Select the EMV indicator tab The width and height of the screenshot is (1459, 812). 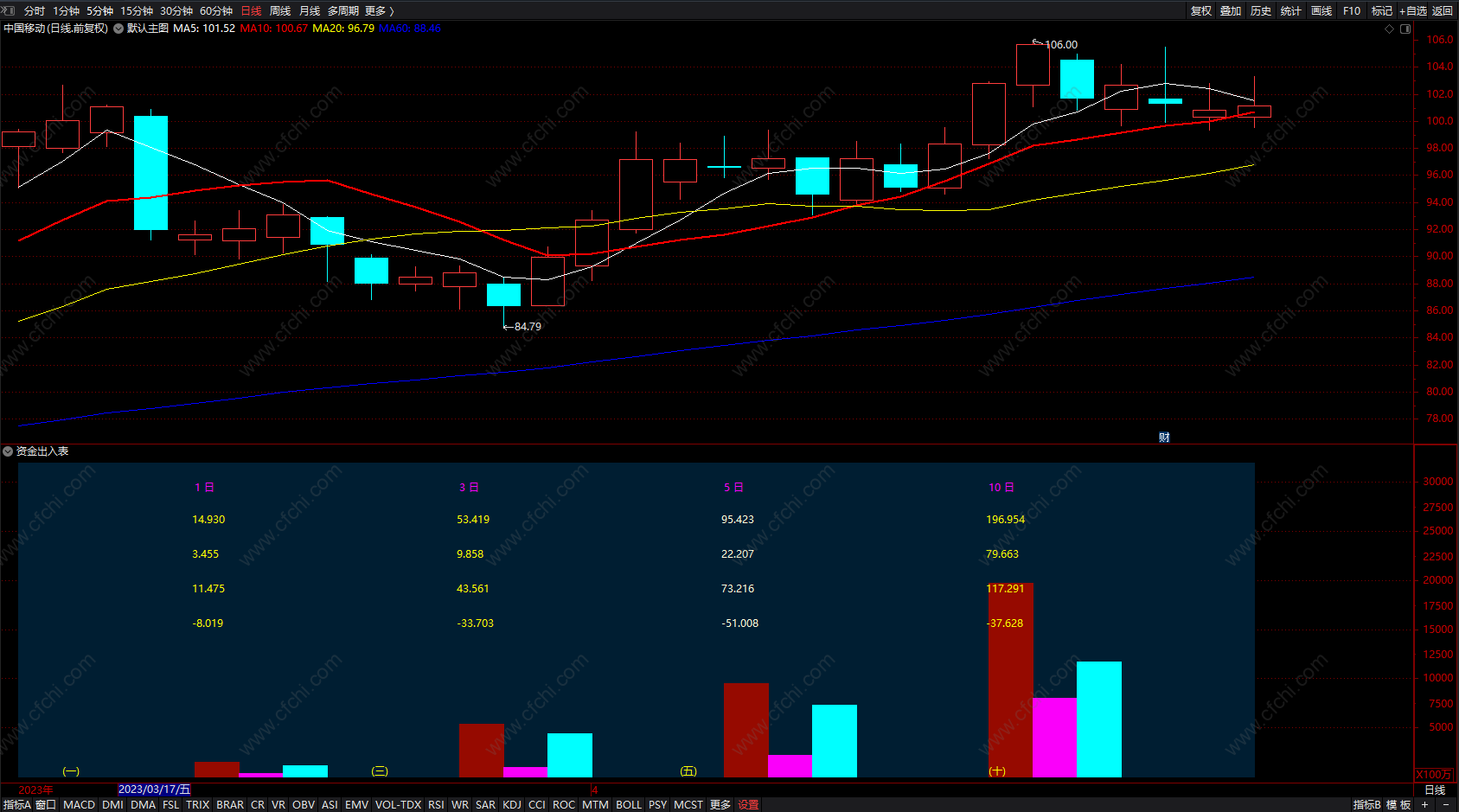click(357, 805)
